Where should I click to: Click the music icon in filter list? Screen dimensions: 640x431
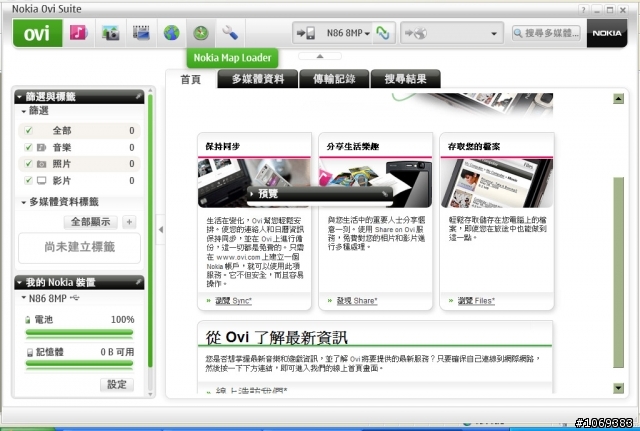[x=41, y=147]
